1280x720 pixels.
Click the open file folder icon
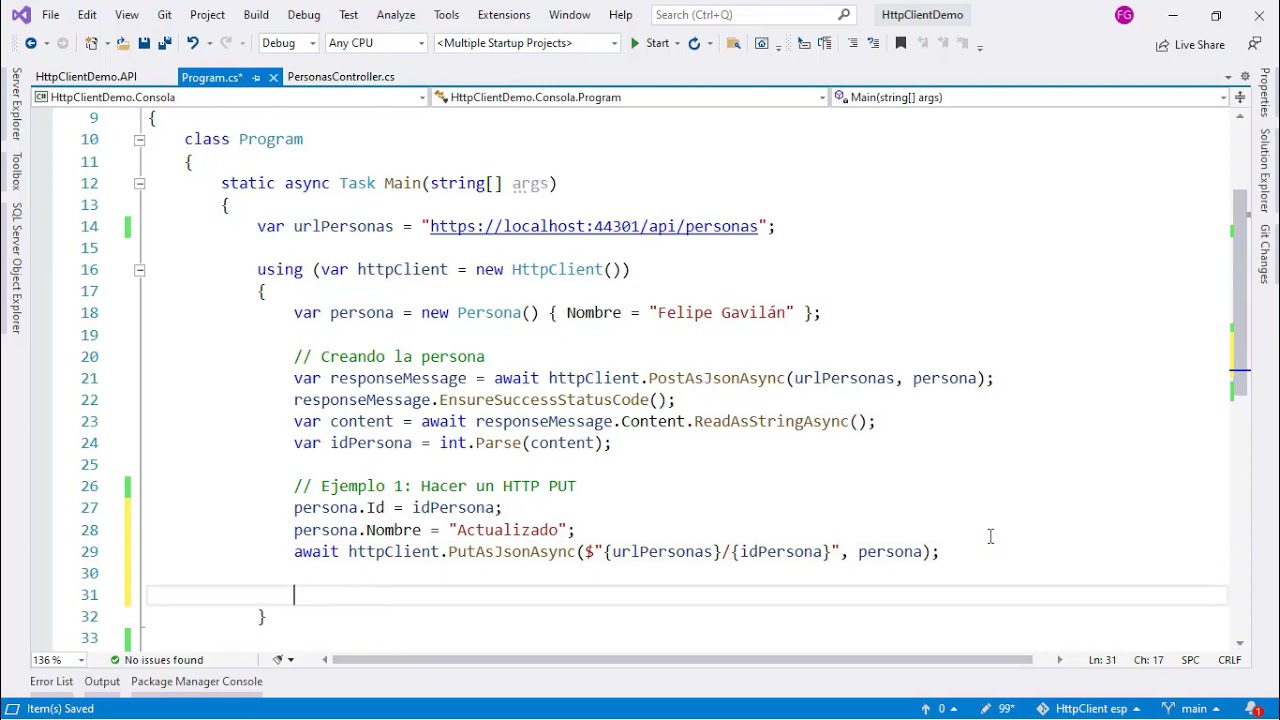pyautogui.click(x=123, y=43)
